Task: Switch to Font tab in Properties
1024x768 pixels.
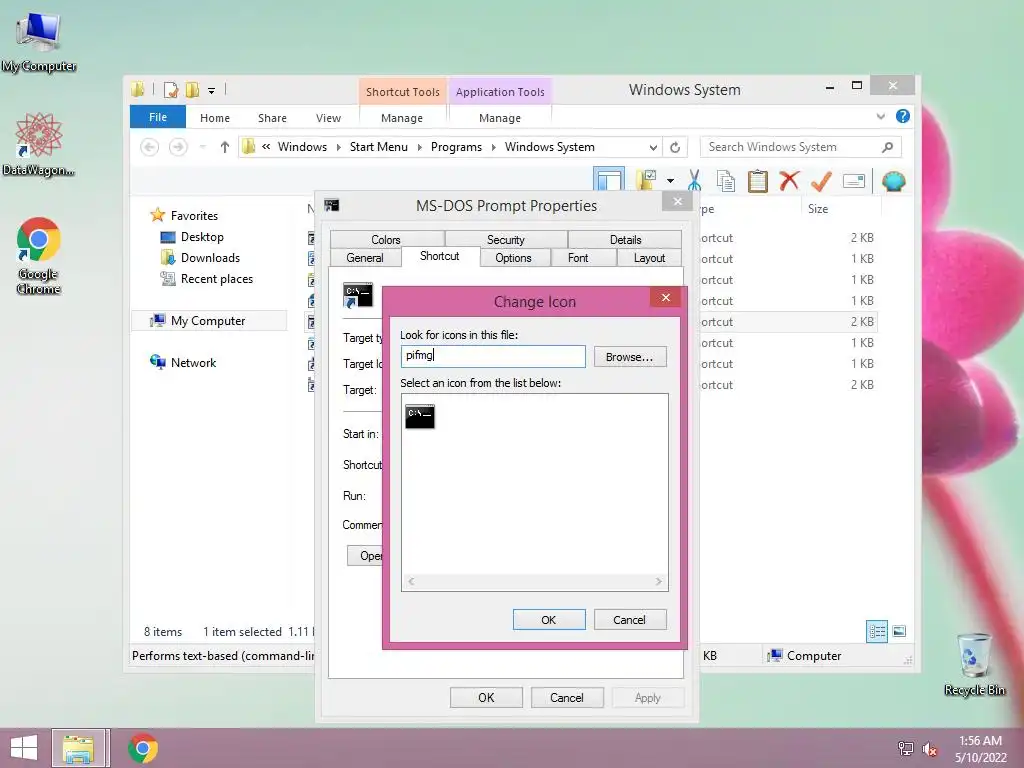Action: (x=578, y=258)
